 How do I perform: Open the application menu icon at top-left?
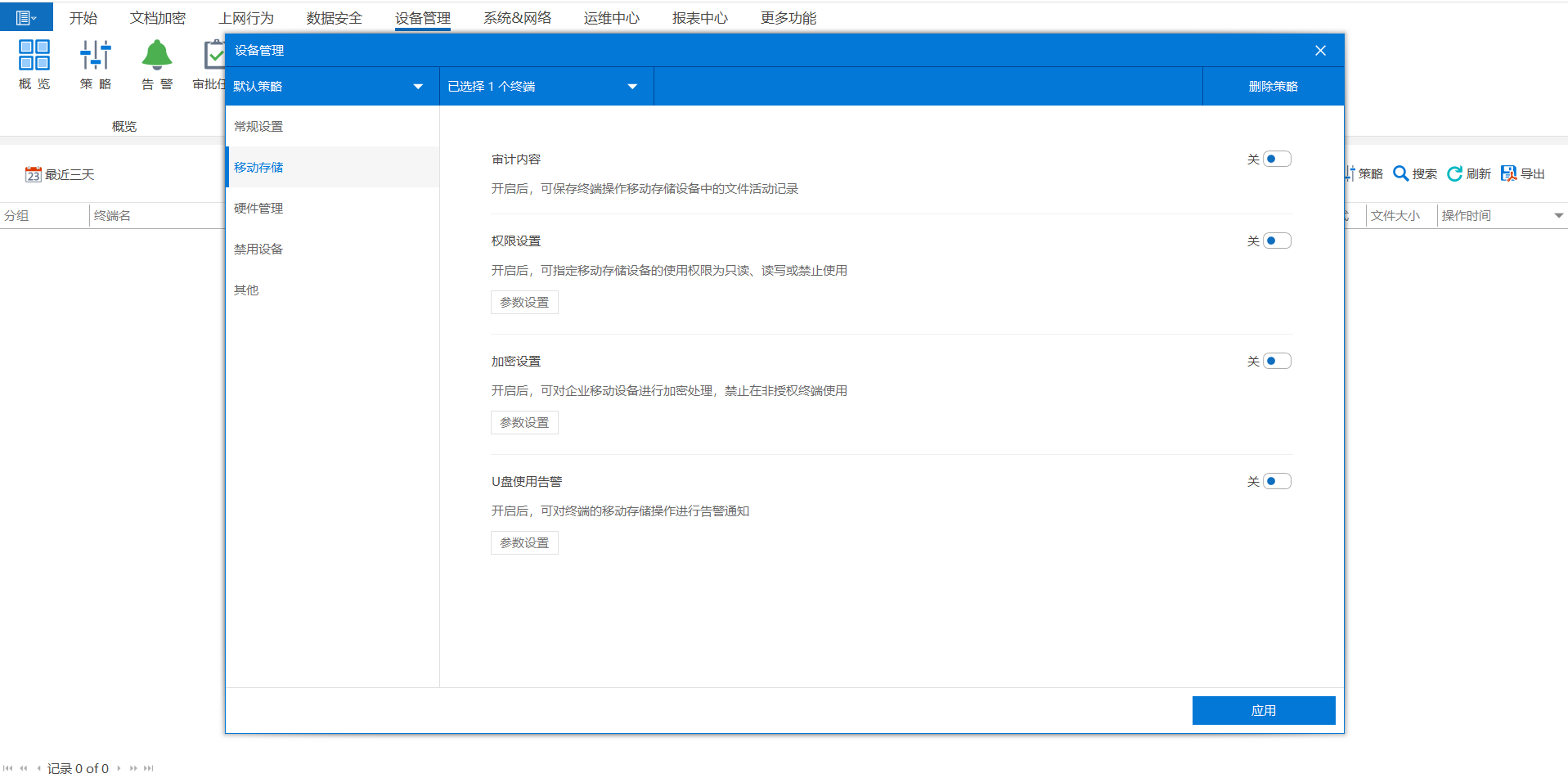click(25, 17)
